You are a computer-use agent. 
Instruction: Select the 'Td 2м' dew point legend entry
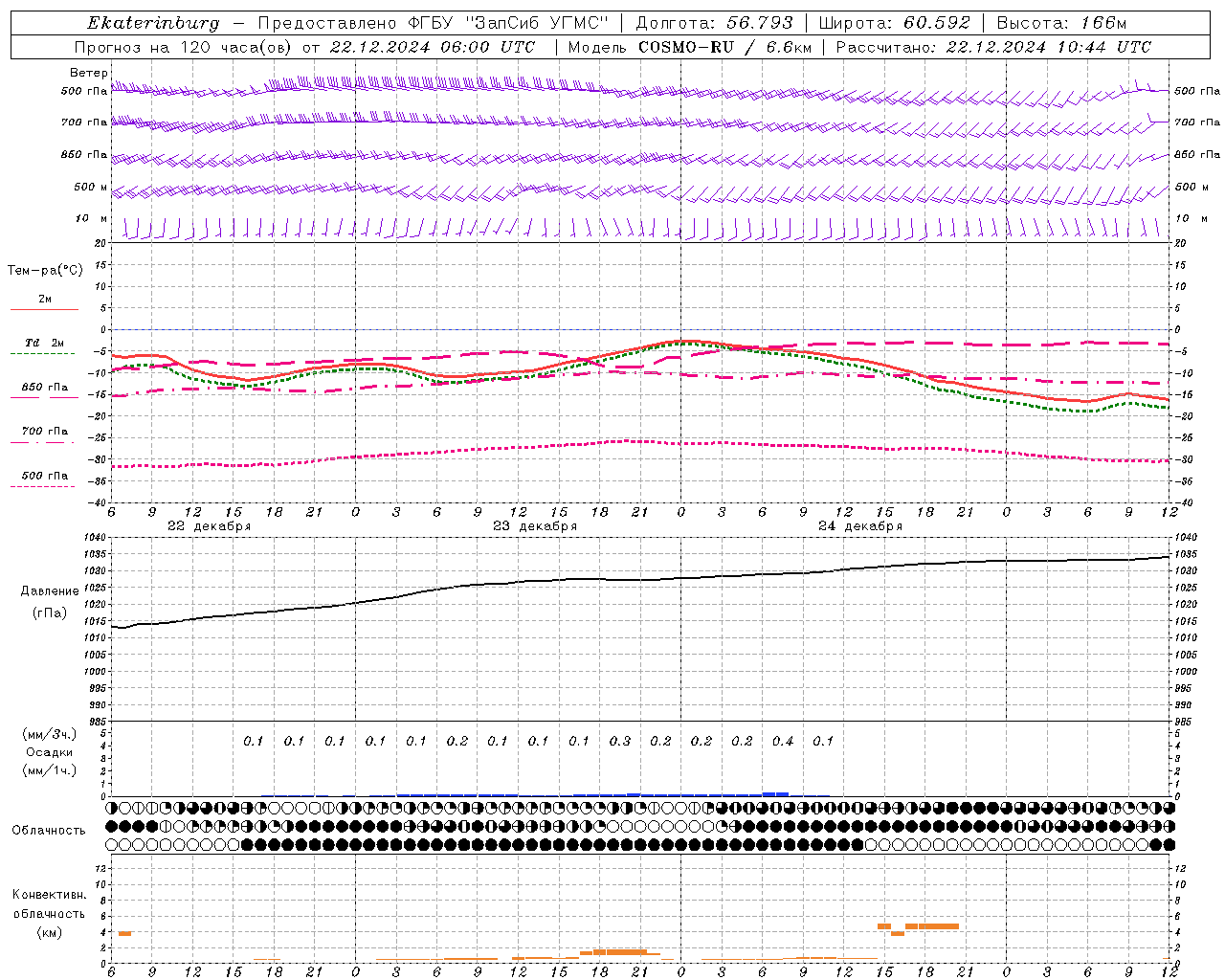[44, 343]
